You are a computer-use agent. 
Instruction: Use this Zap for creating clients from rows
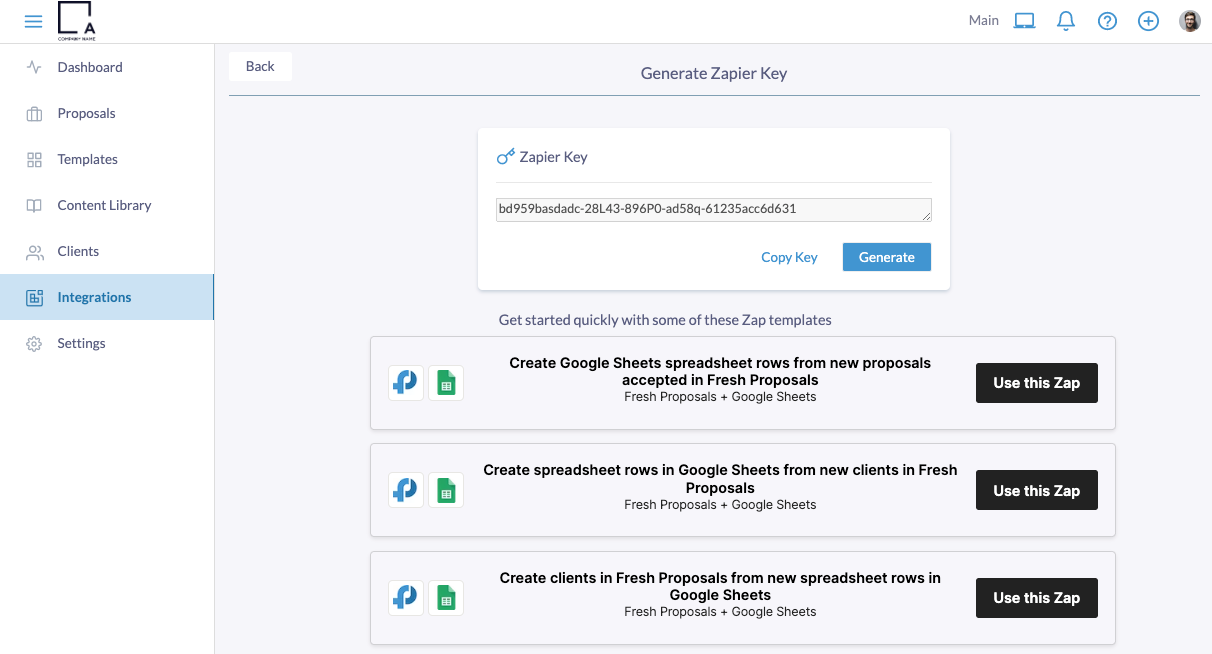click(x=1037, y=598)
